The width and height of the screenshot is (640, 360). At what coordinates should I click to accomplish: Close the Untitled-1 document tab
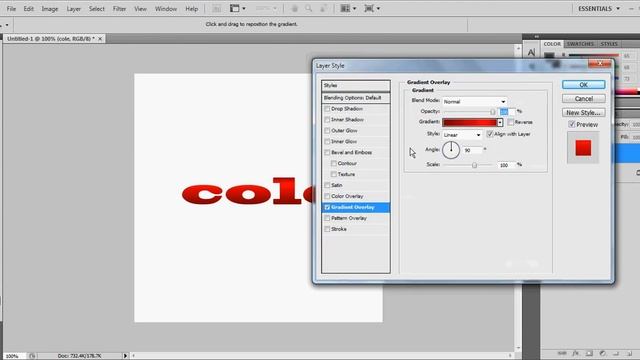pyautogui.click(x=100, y=39)
